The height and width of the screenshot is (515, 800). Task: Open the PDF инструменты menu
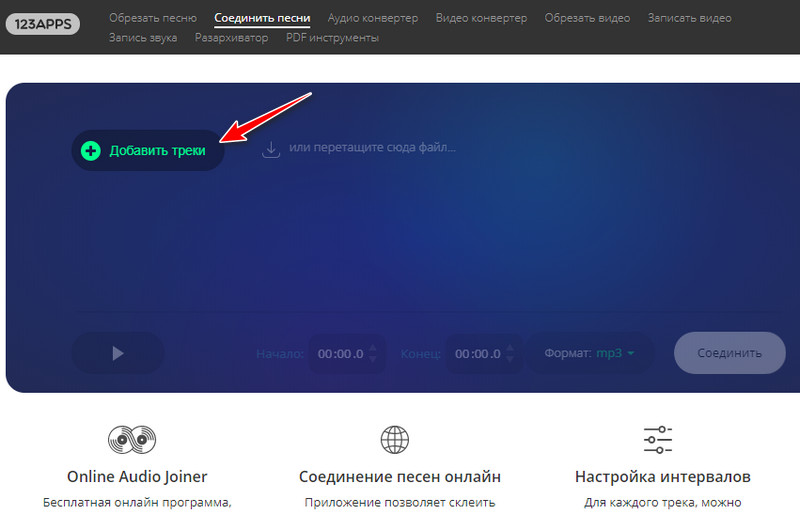pos(332,38)
